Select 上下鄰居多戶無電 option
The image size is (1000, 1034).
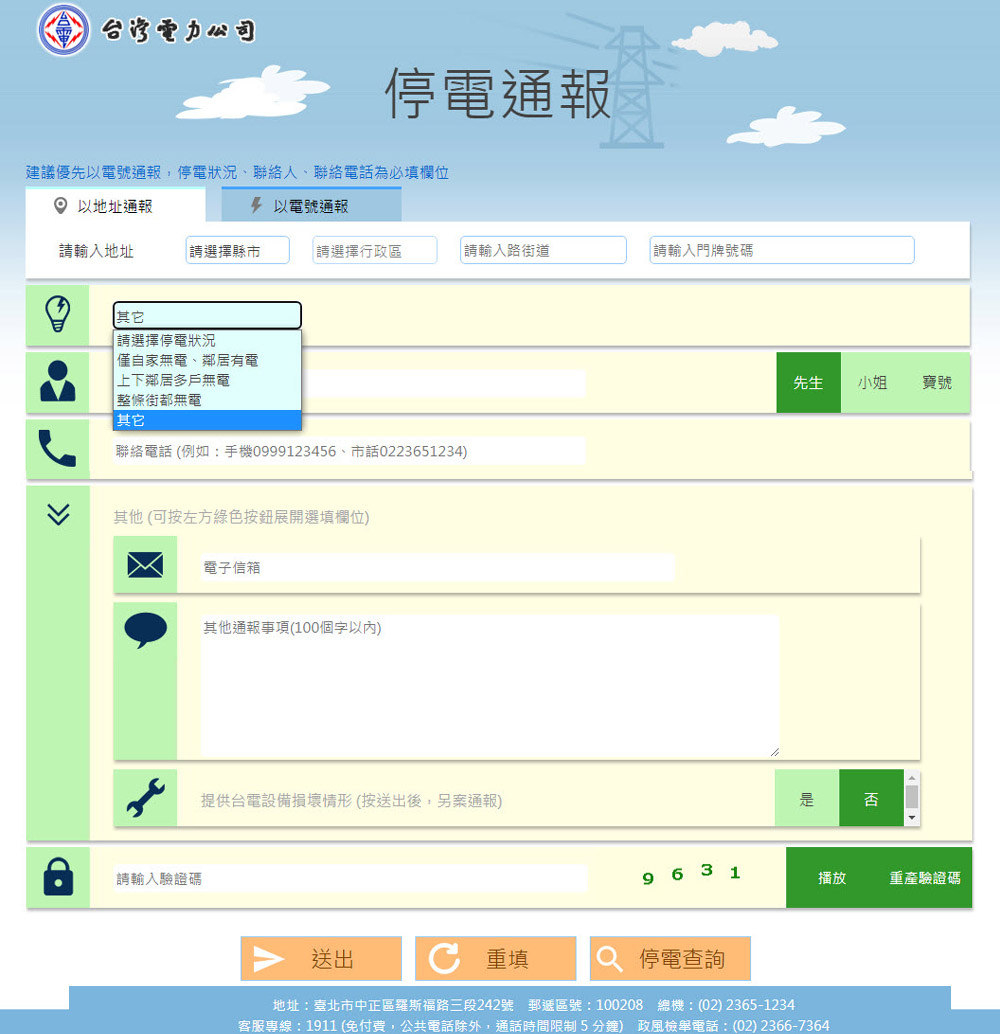coord(207,380)
